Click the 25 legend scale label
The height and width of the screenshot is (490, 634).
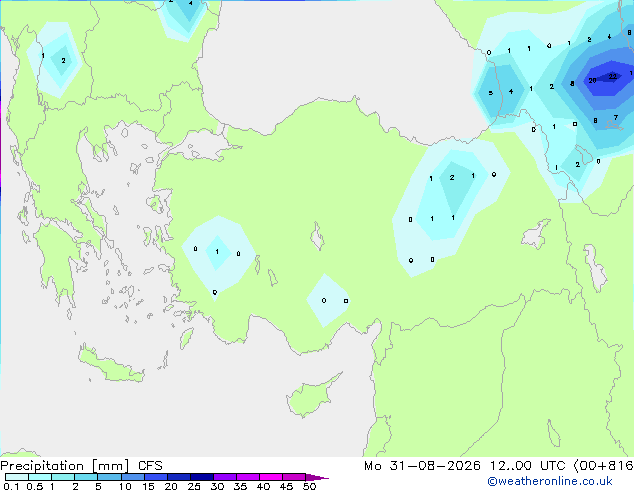[194, 486]
